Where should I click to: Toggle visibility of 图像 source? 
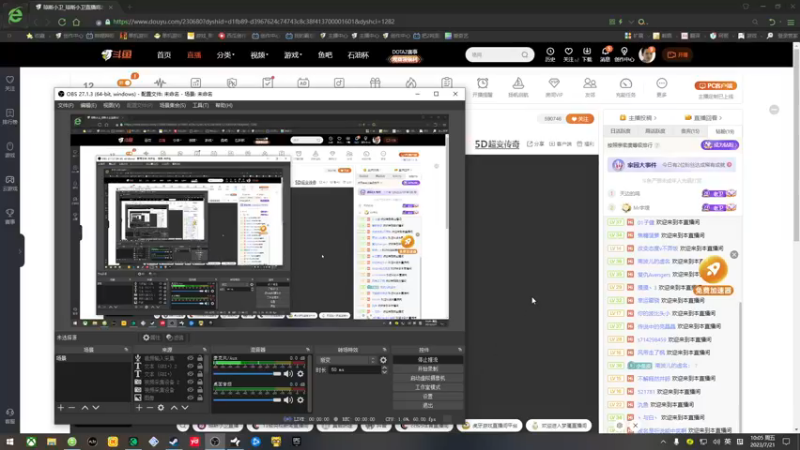coord(190,397)
